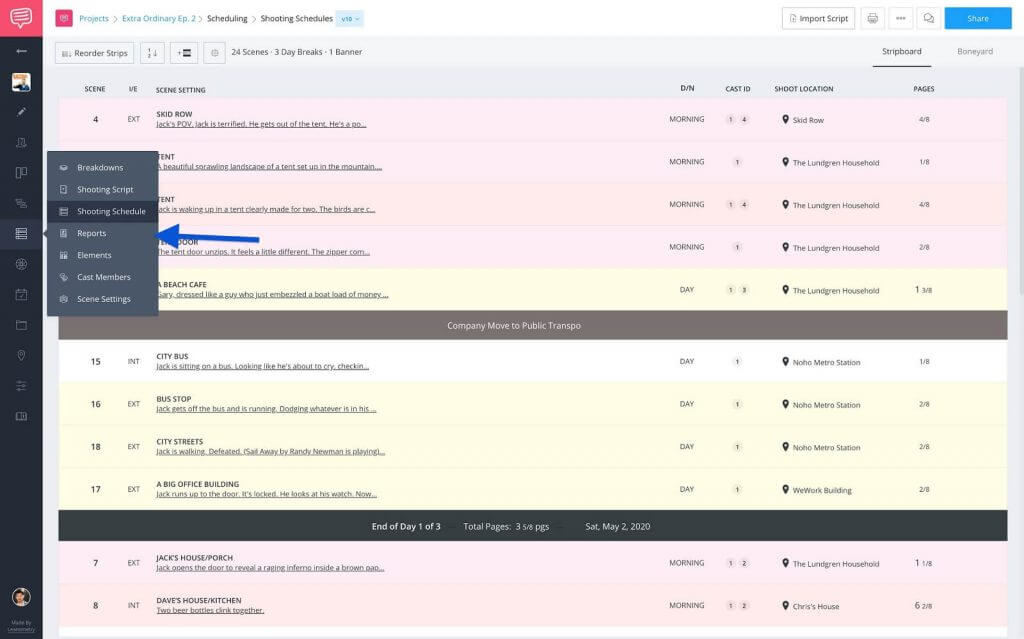The width and height of the screenshot is (1024, 639).
Task: Select Cast Members in the flyout menu
Action: (x=103, y=277)
